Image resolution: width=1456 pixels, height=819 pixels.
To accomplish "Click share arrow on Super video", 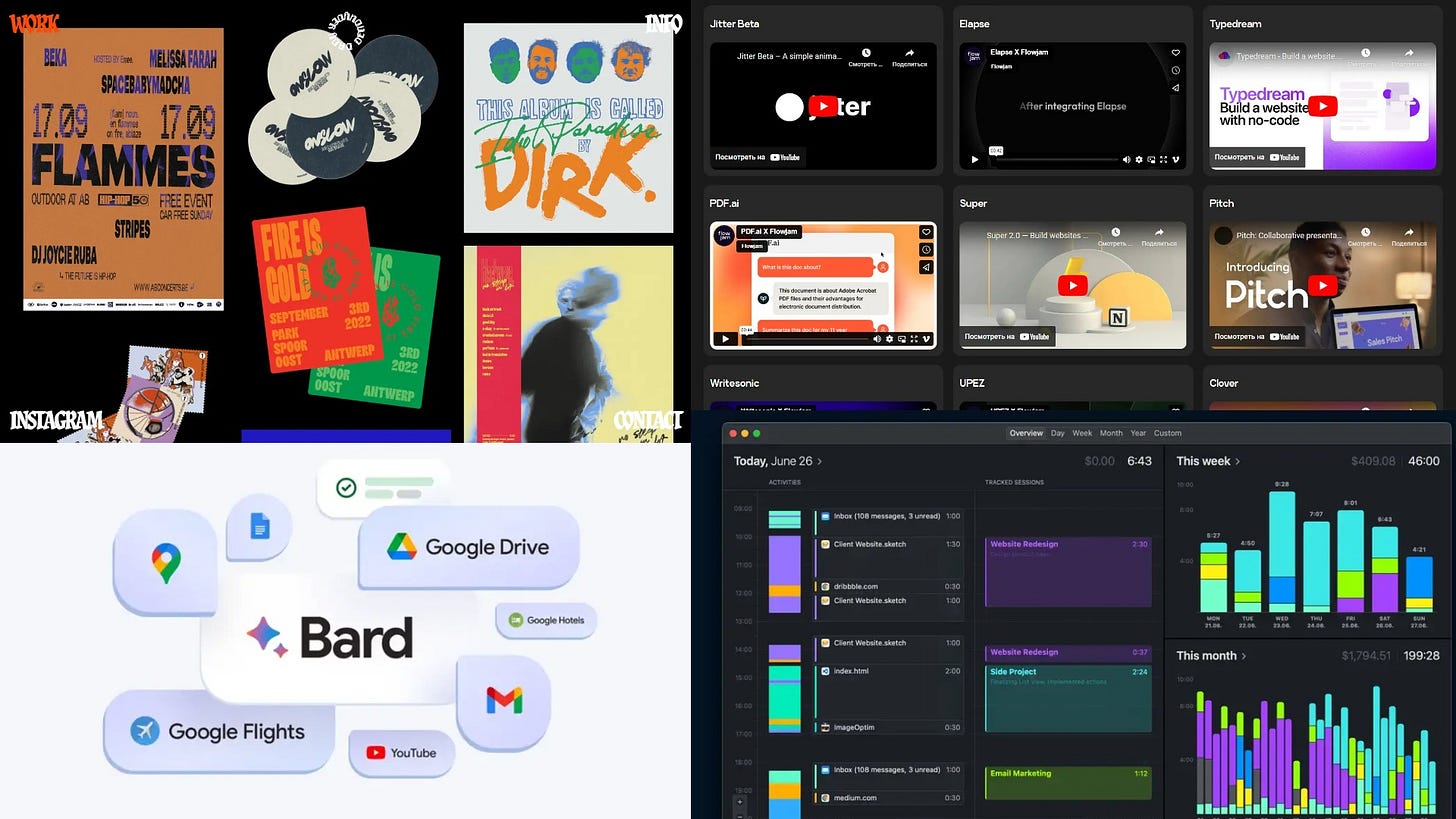I will click(1159, 233).
